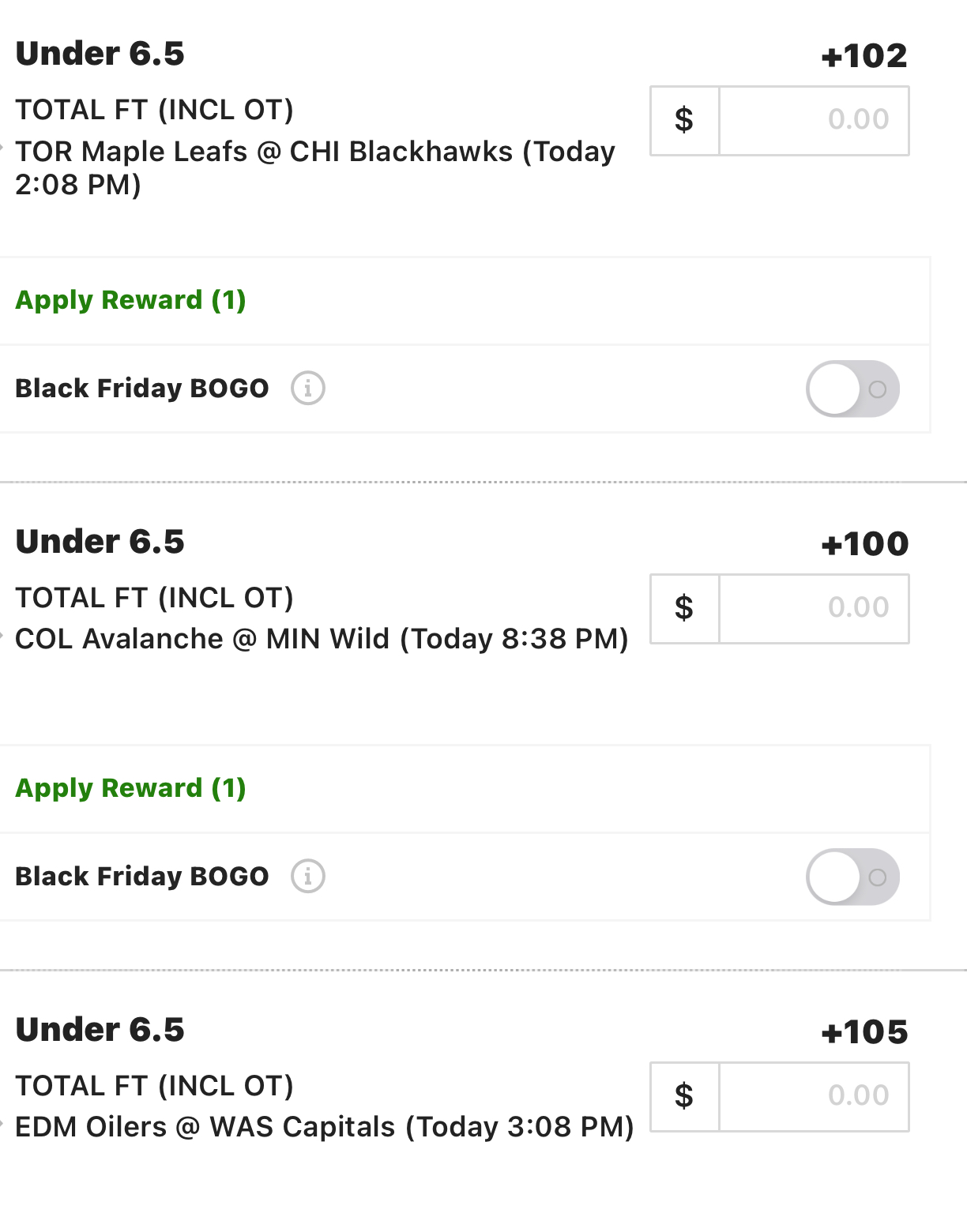
Task: Open TOR Maple Leafs @ CHI Blackhawks game
Action: point(315,167)
